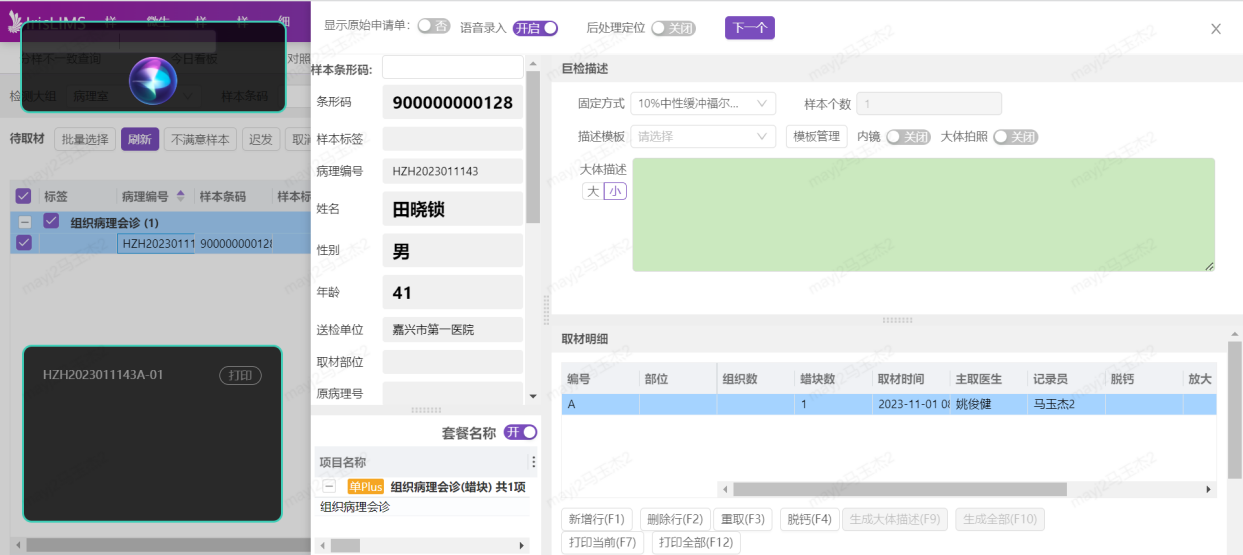The height and width of the screenshot is (555, 1243).
Task: Open the 描述模板 dropdown
Action: (702, 136)
